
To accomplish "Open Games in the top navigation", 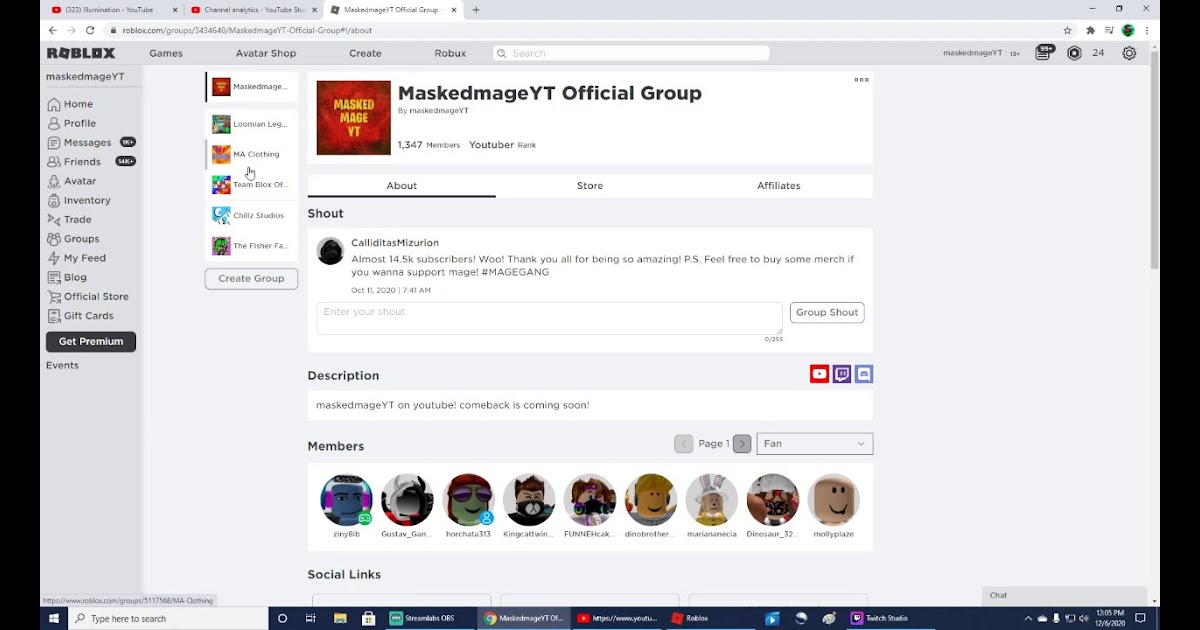I will tap(166, 53).
